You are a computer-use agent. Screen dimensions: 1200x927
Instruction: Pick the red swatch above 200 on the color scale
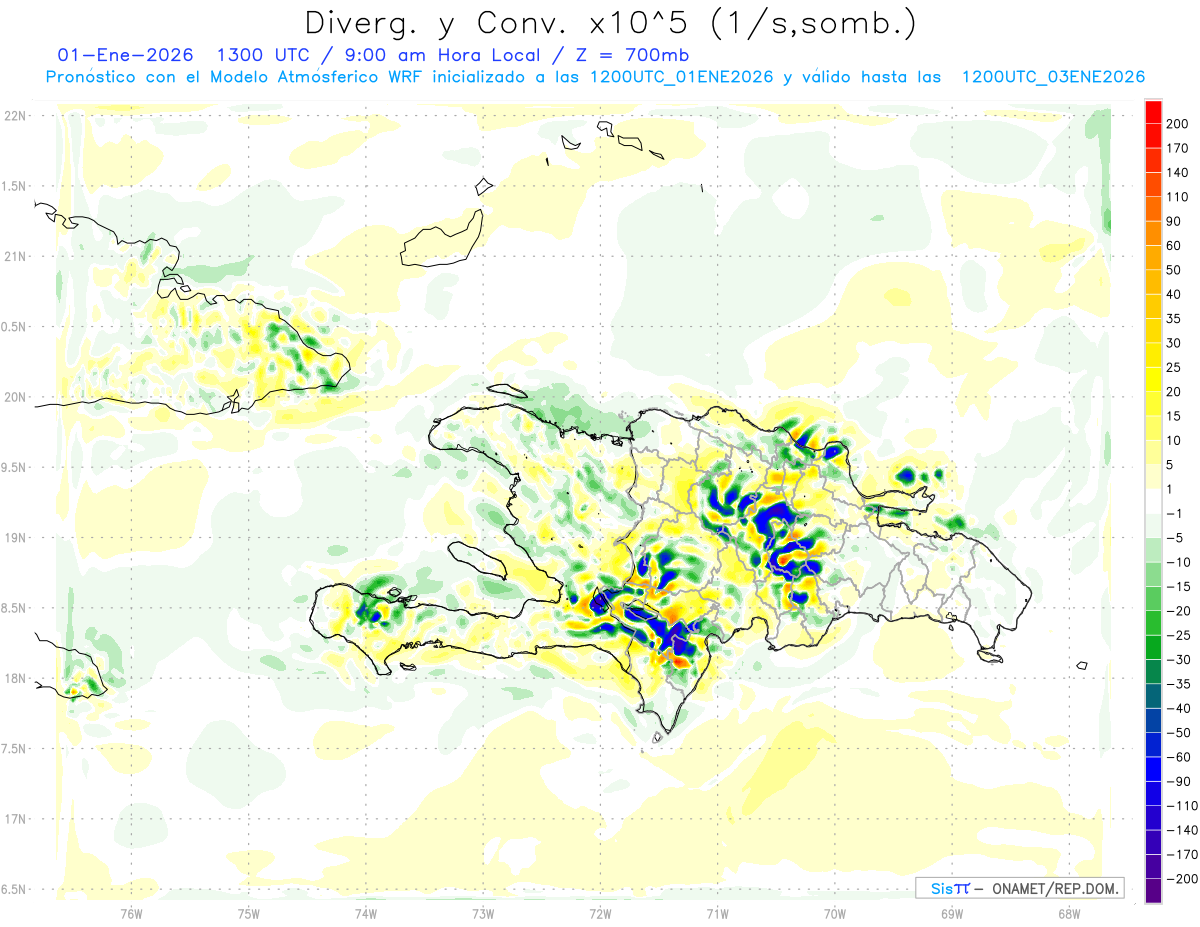click(x=1153, y=112)
